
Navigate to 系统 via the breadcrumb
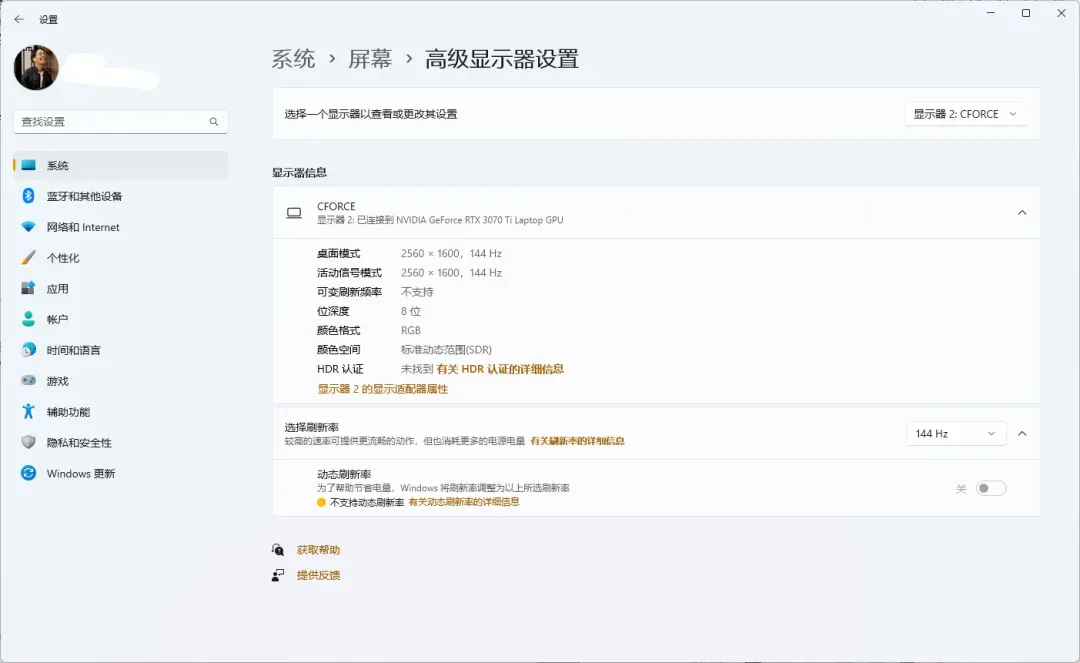pyautogui.click(x=293, y=59)
